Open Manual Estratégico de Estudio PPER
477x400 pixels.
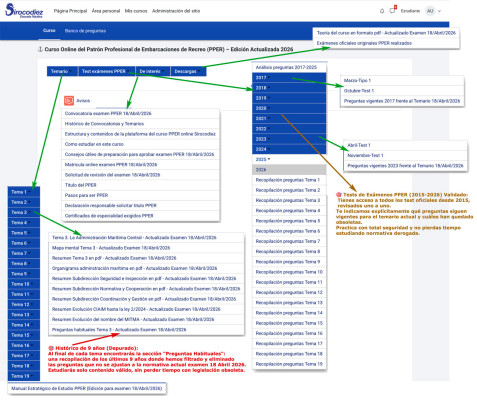[87, 388]
